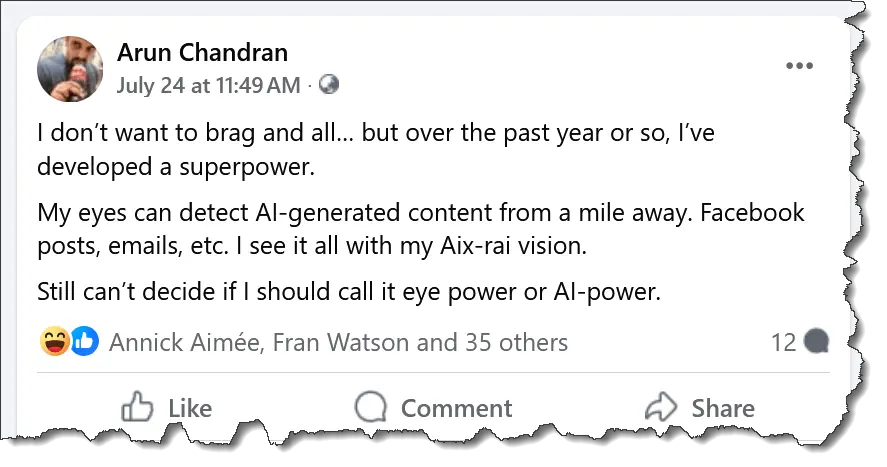
Task: Click the 12 comments count
Action: point(783,343)
